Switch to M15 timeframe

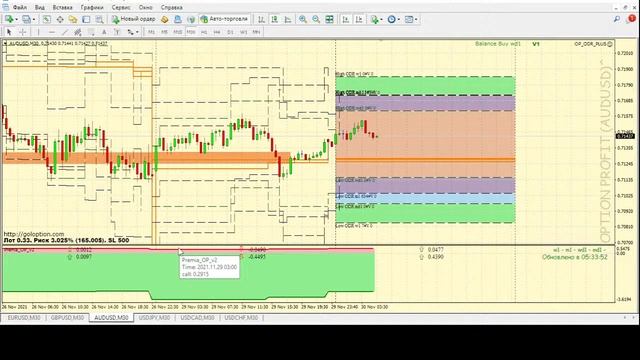[x=178, y=32]
